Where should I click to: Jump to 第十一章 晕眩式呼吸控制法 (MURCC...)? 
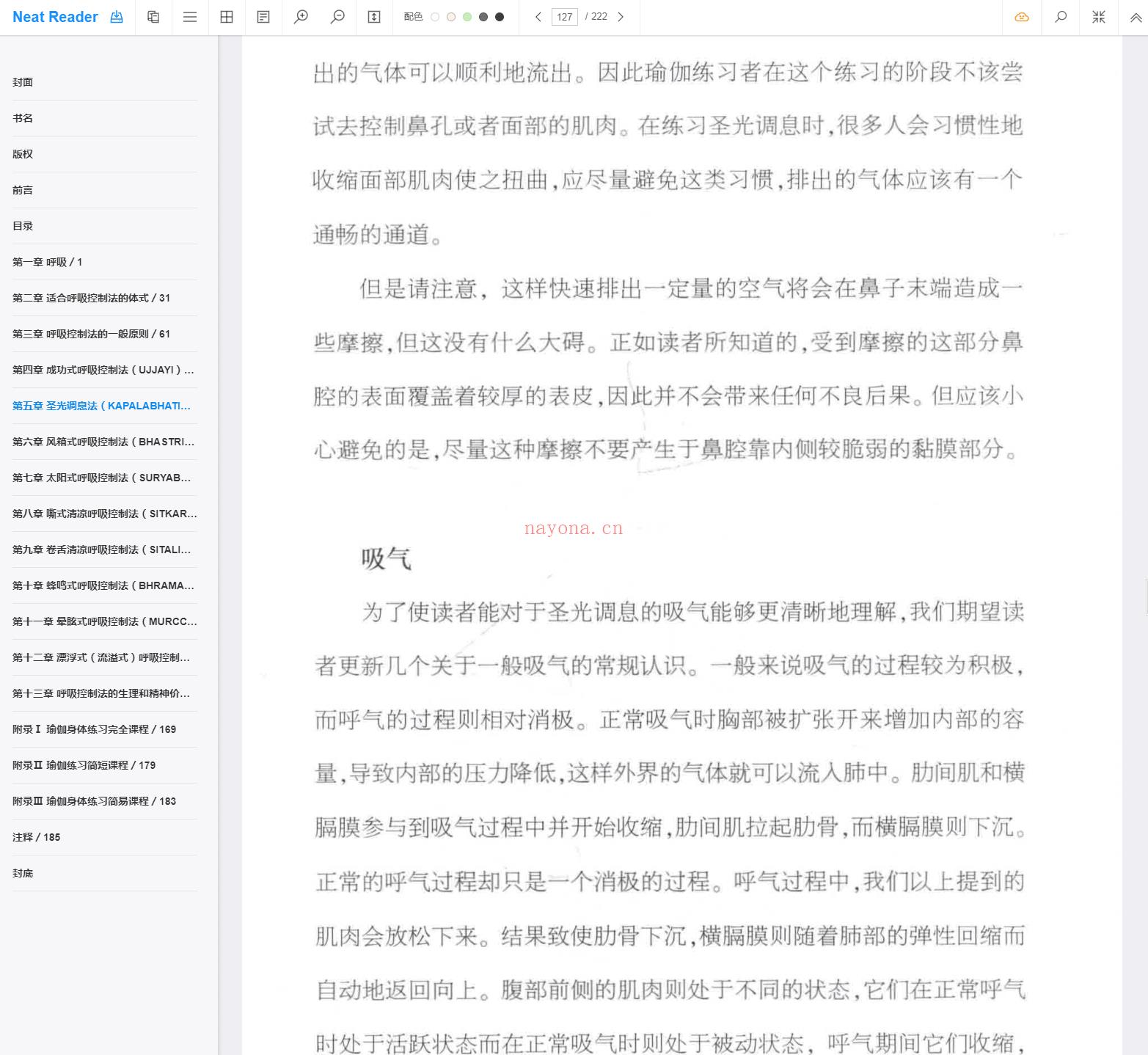click(104, 621)
